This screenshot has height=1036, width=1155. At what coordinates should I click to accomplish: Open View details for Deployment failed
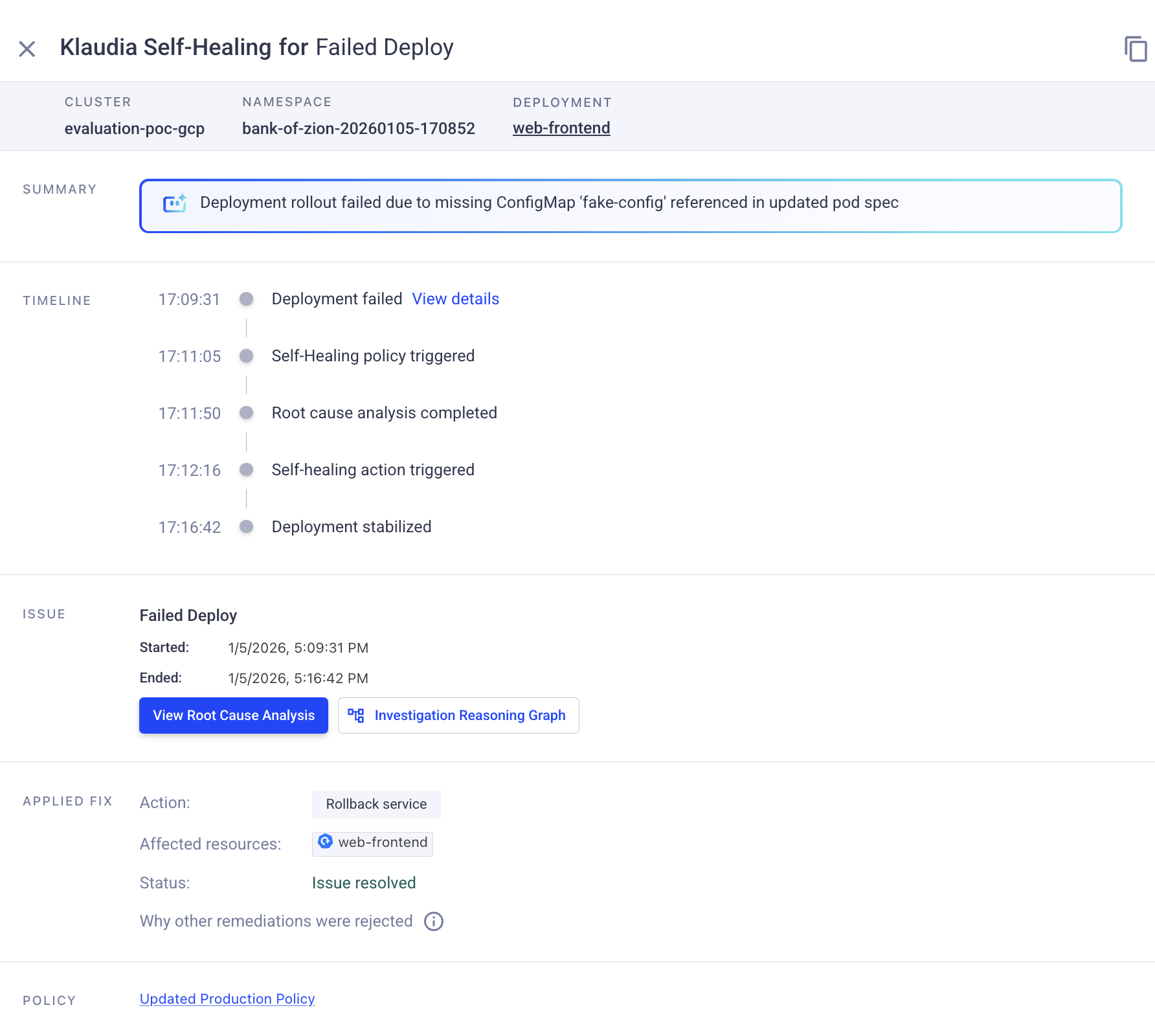(455, 299)
